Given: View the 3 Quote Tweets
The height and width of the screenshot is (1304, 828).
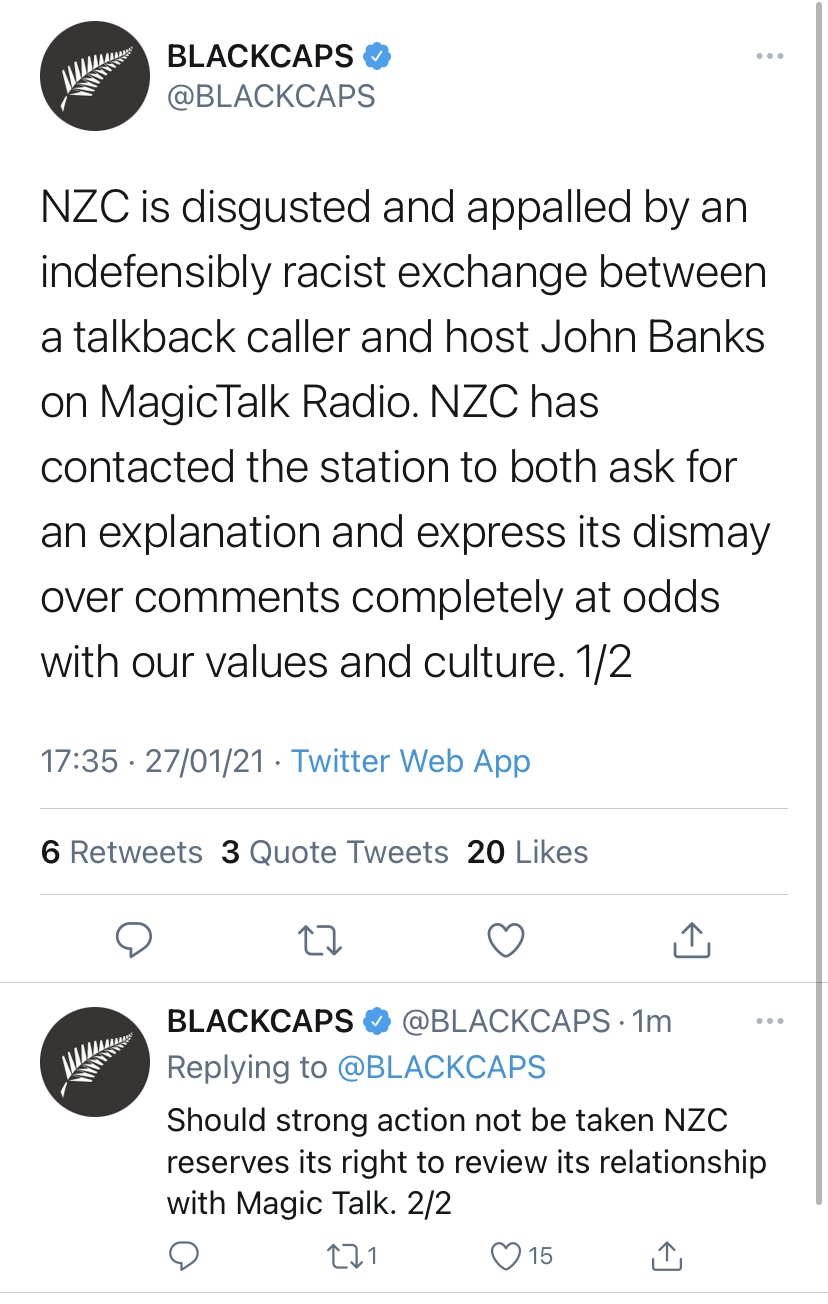Looking at the screenshot, I should [x=335, y=852].
